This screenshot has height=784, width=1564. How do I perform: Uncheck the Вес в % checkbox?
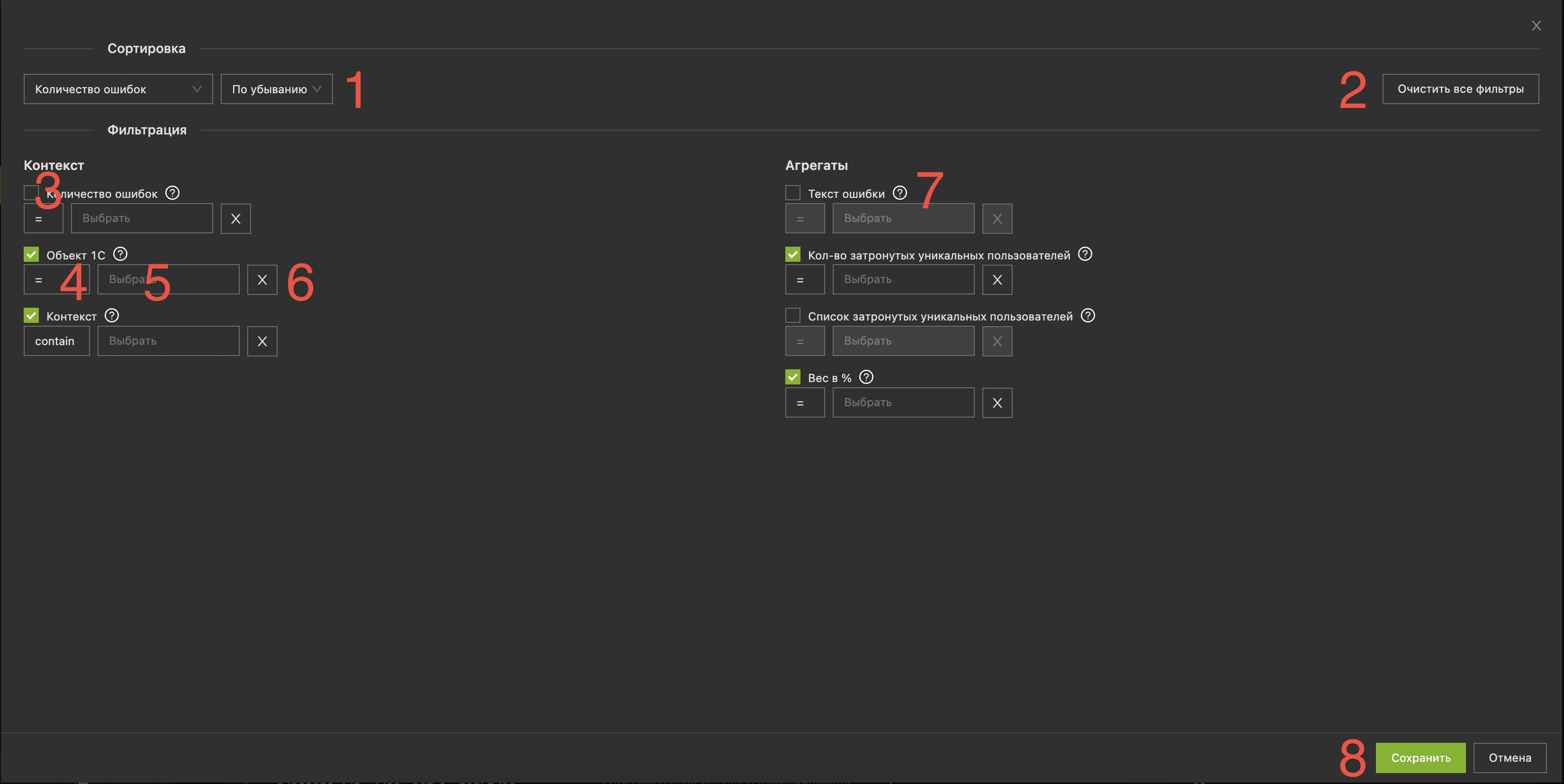click(792, 377)
